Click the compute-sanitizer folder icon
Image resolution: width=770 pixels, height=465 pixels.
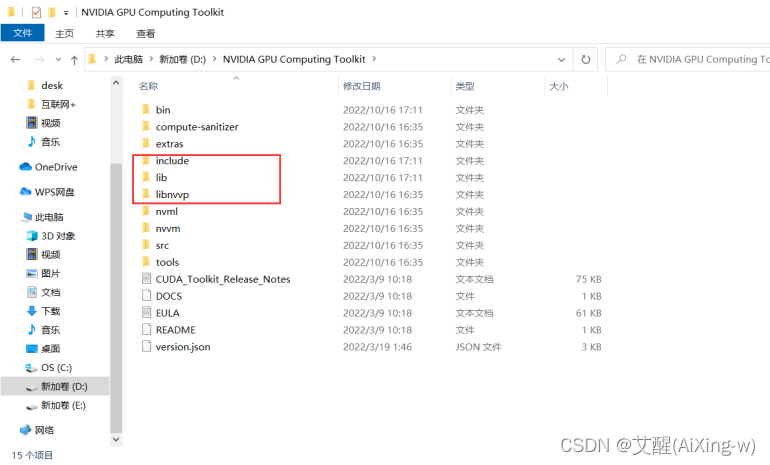(146, 126)
